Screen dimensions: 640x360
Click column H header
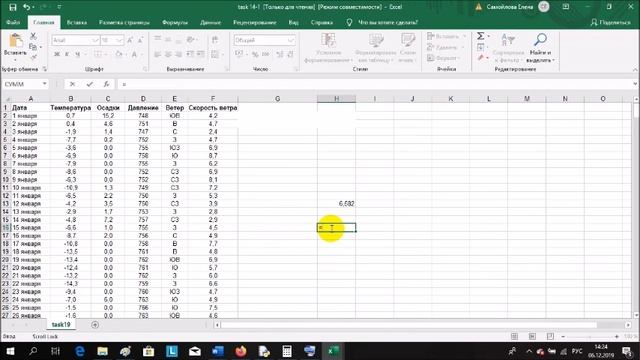click(x=336, y=99)
